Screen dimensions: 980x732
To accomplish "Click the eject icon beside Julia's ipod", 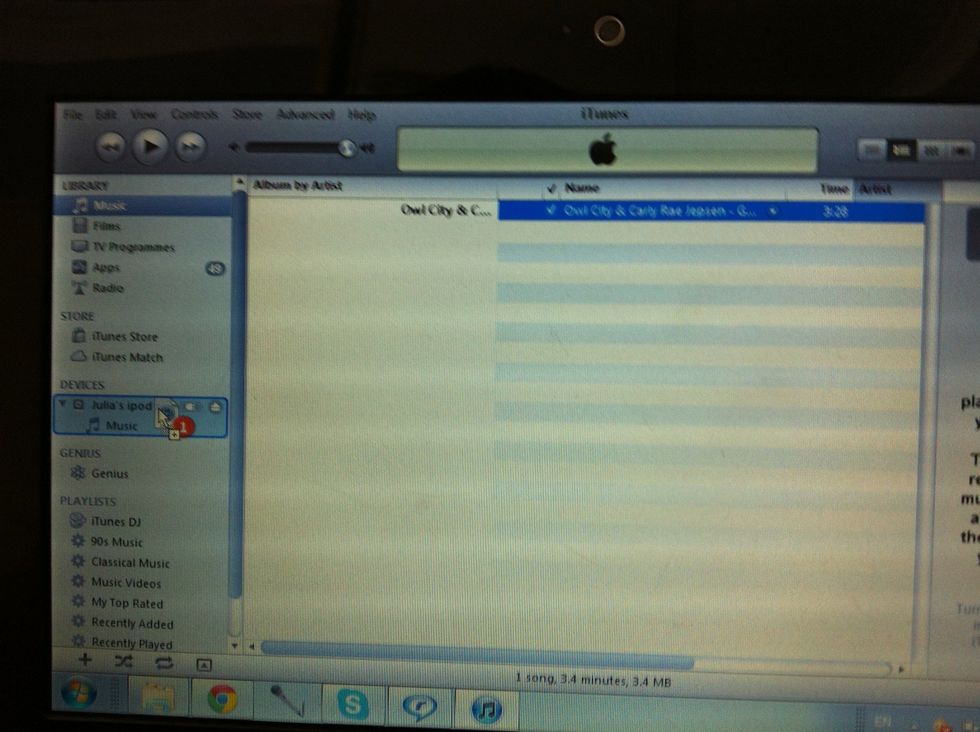I will [x=215, y=407].
